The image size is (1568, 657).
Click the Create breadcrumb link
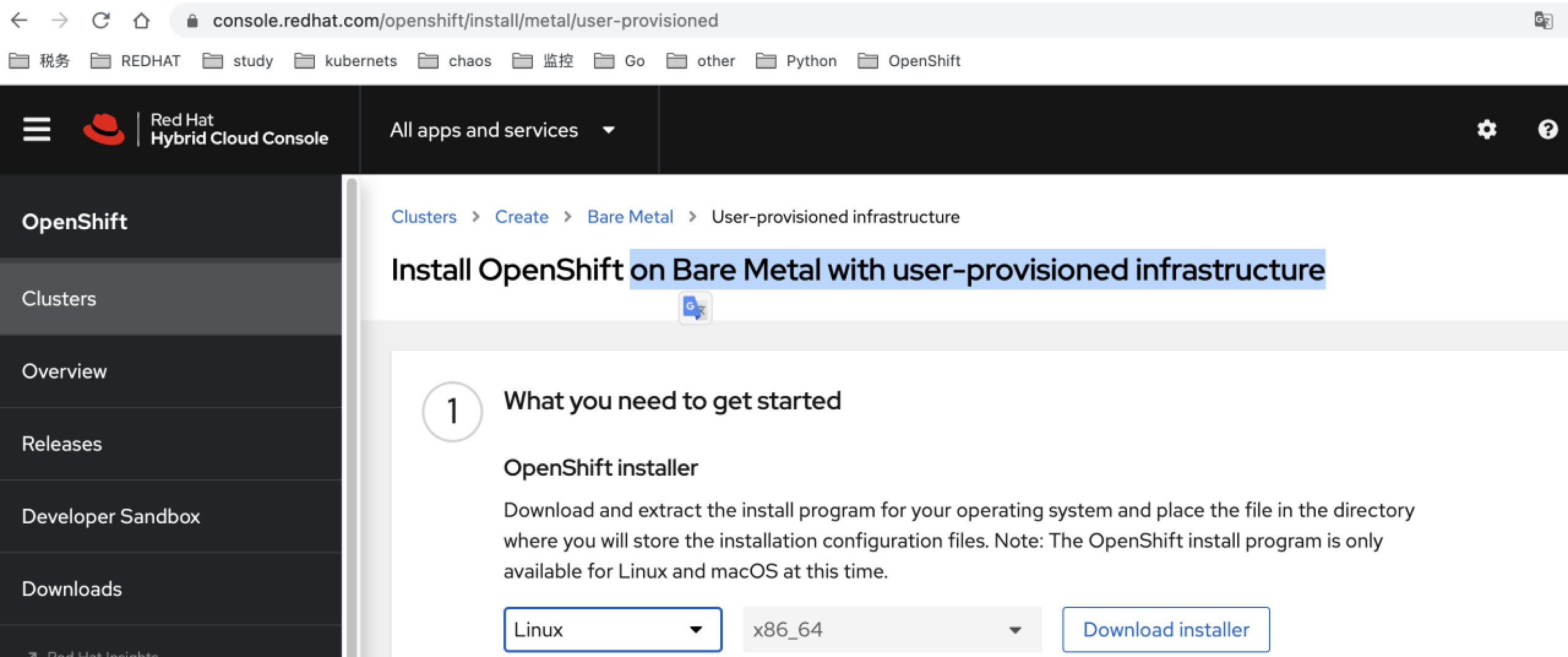[521, 216]
